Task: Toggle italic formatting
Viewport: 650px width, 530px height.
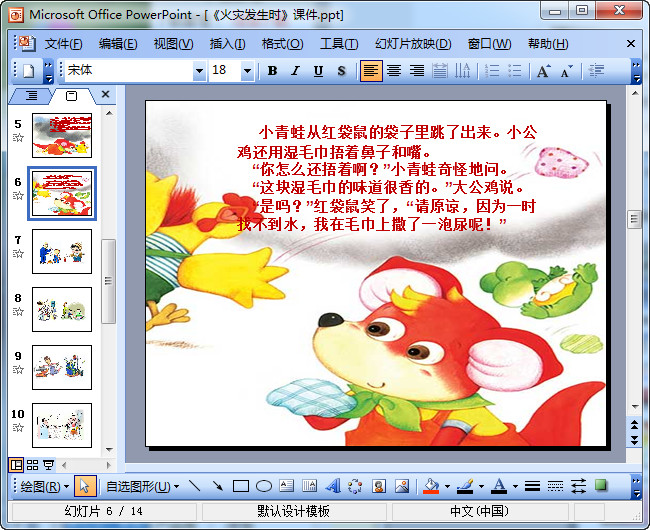Action: [295, 71]
